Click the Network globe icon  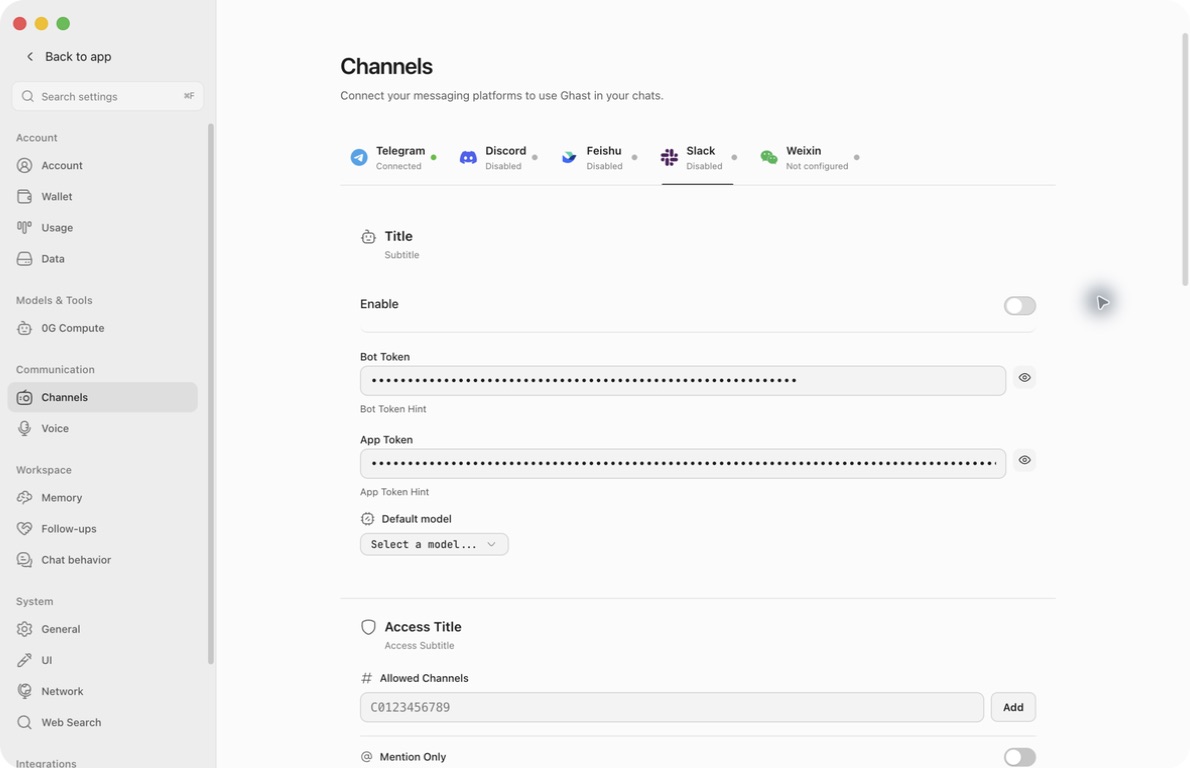click(x=24, y=691)
